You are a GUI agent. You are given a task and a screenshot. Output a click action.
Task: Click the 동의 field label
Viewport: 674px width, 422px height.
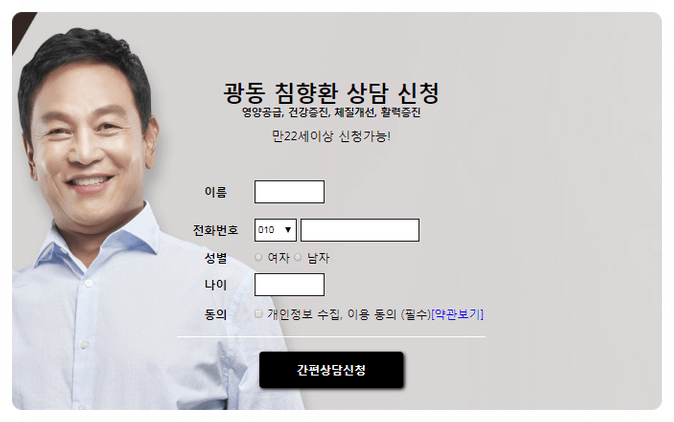[x=215, y=314]
